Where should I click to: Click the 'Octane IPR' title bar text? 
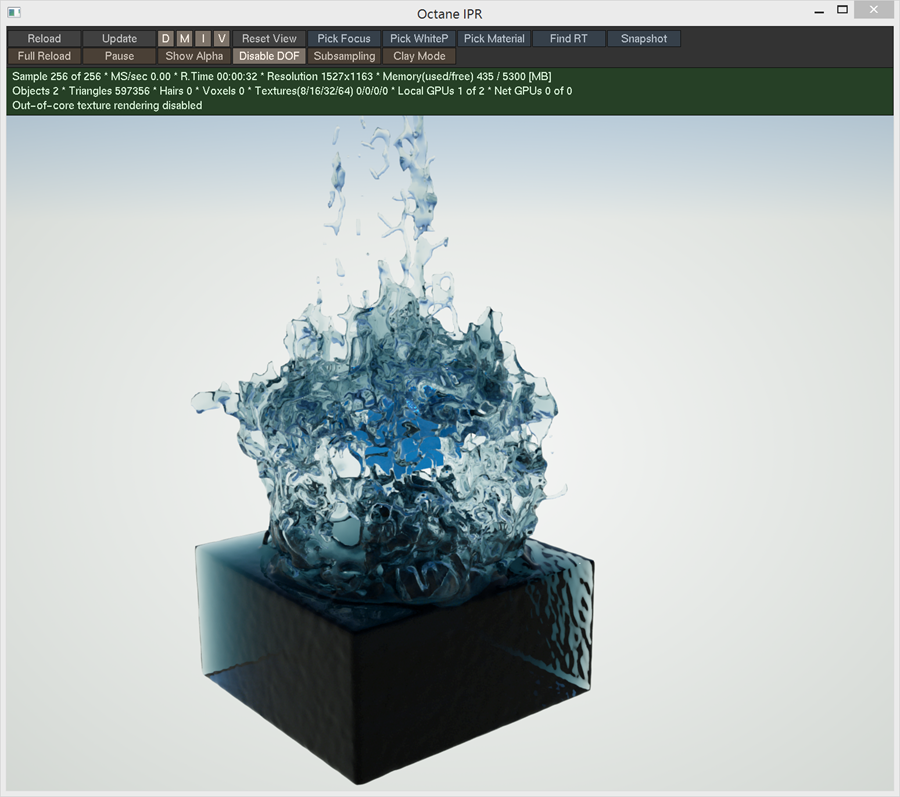[x=449, y=14]
